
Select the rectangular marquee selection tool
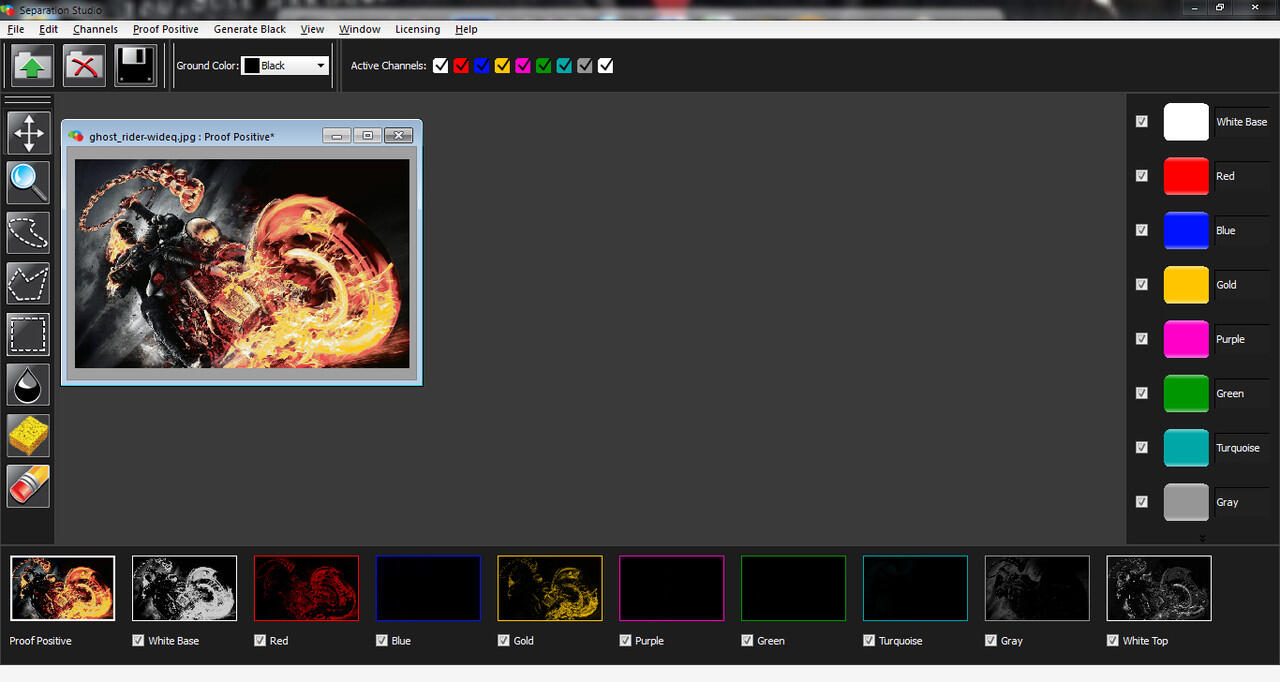click(x=29, y=334)
